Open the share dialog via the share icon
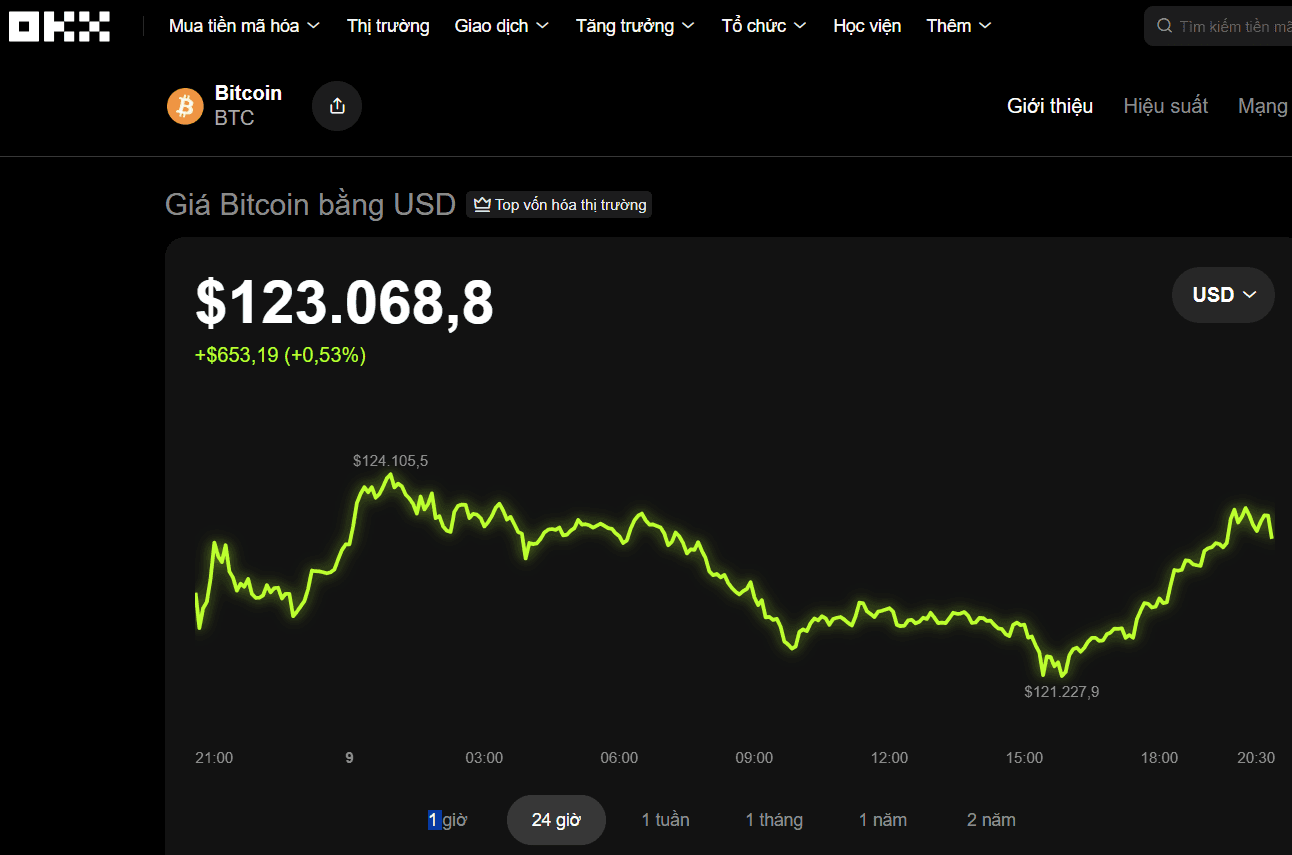Screen dimensions: 1292x855 (x=336, y=105)
